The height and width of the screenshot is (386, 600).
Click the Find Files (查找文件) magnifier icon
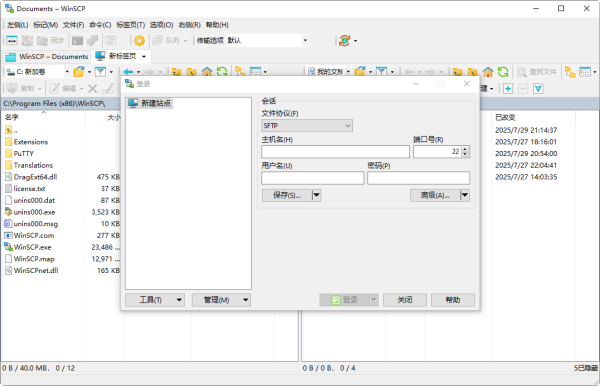pos(522,72)
